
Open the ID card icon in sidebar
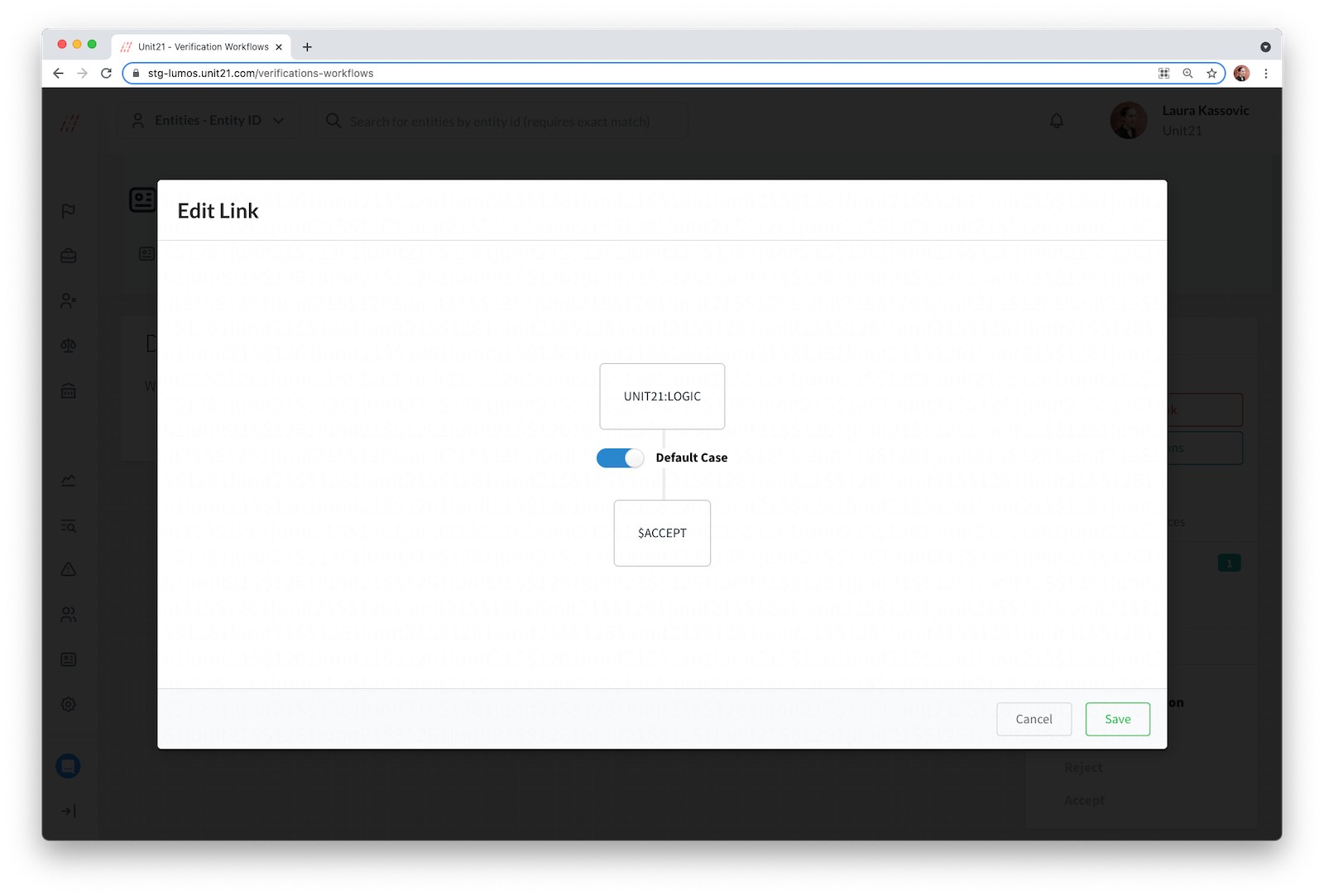tap(69, 659)
